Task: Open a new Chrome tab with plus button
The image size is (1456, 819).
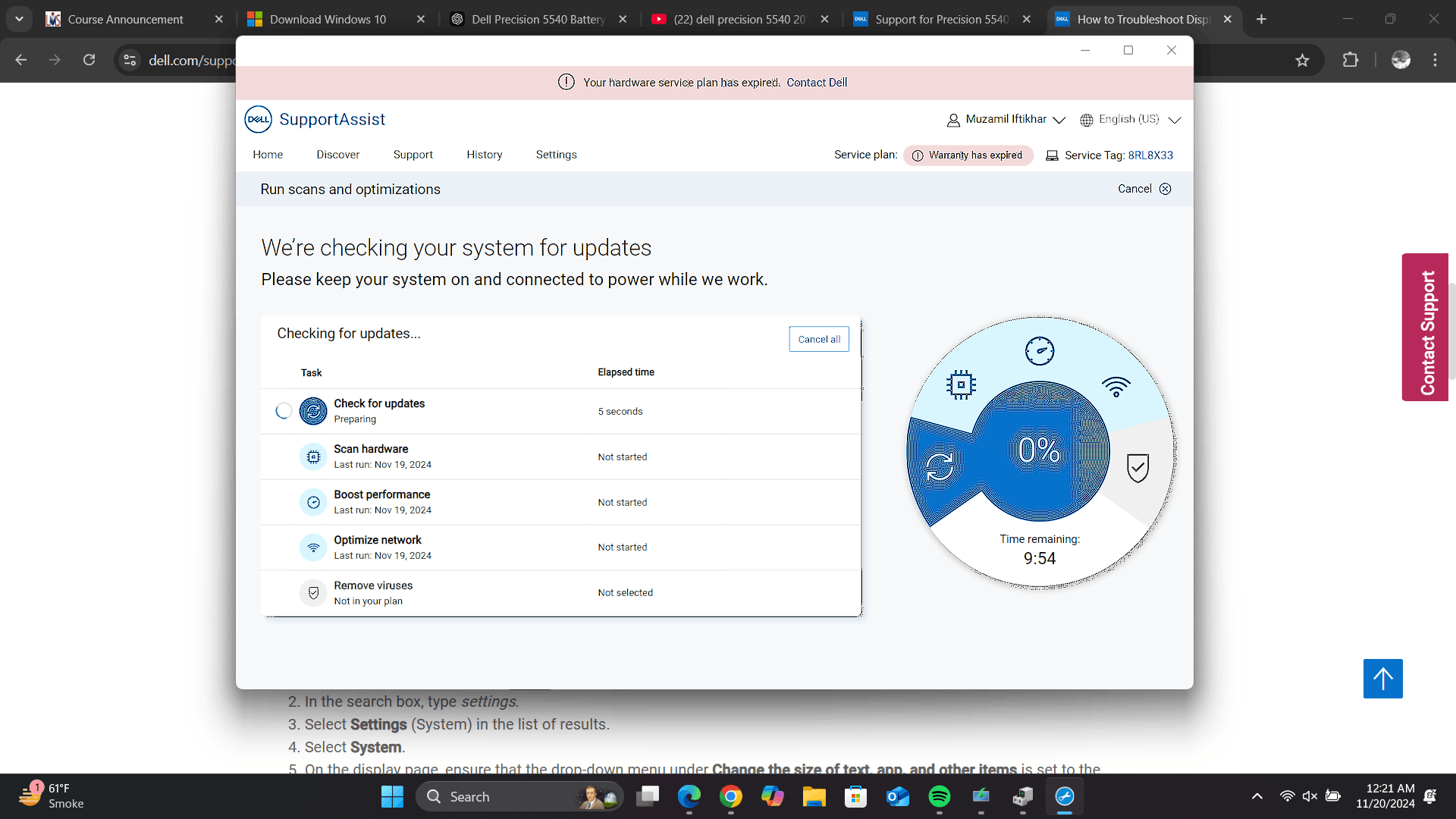Action: pos(1261,19)
